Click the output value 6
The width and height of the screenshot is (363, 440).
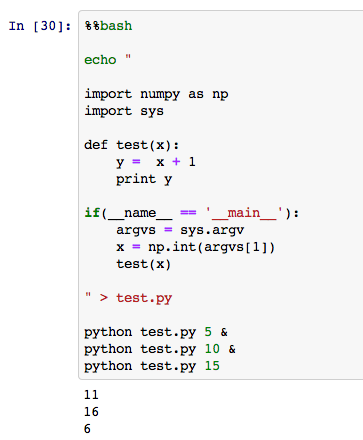tap(87, 429)
